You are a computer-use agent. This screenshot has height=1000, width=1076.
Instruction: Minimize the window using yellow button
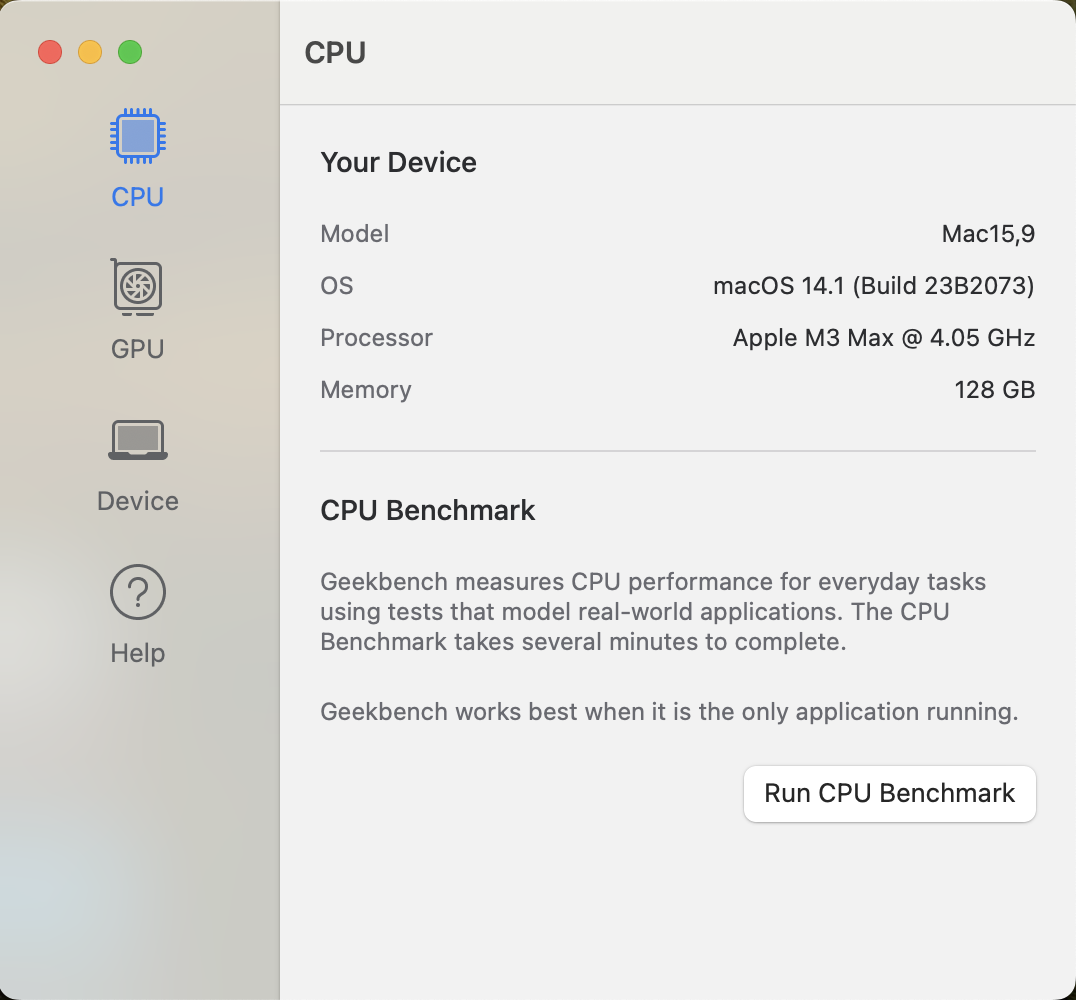(x=90, y=52)
